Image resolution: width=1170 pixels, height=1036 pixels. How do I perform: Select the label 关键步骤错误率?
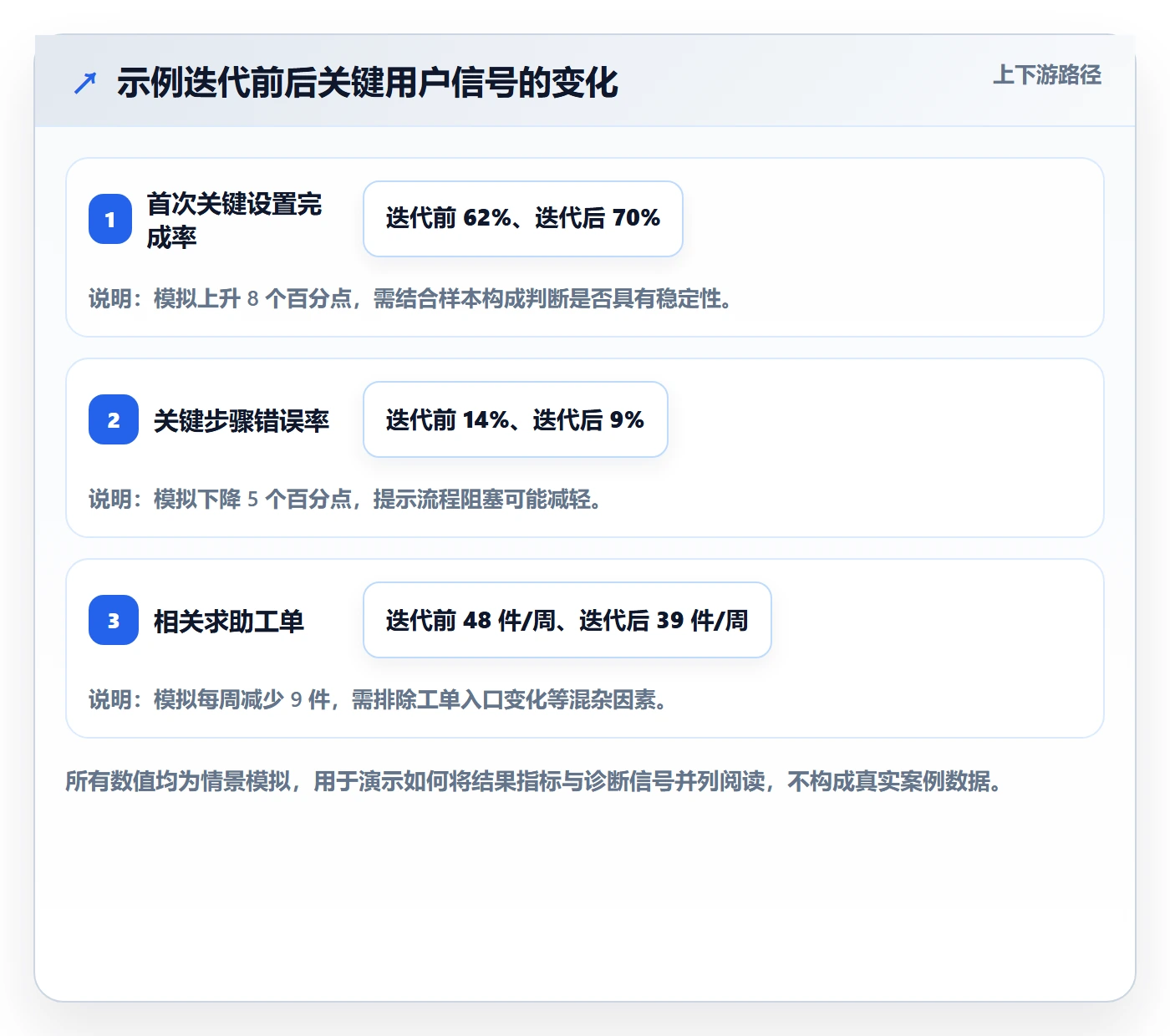tap(242, 420)
